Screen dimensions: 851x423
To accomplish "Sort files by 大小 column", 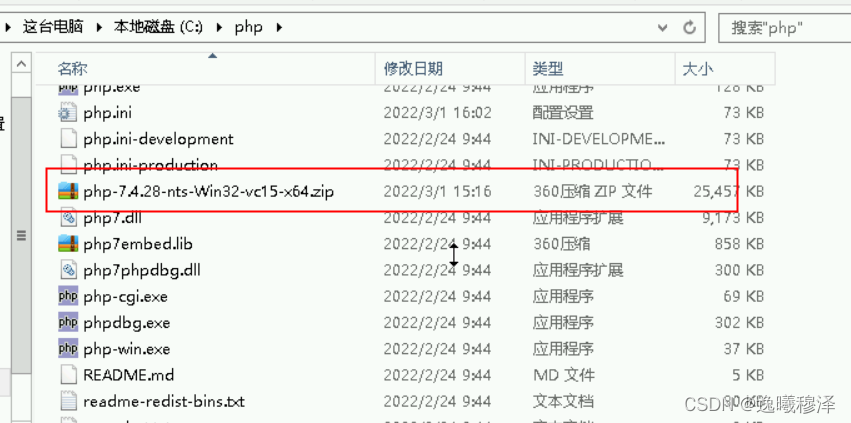I will tap(725, 68).
